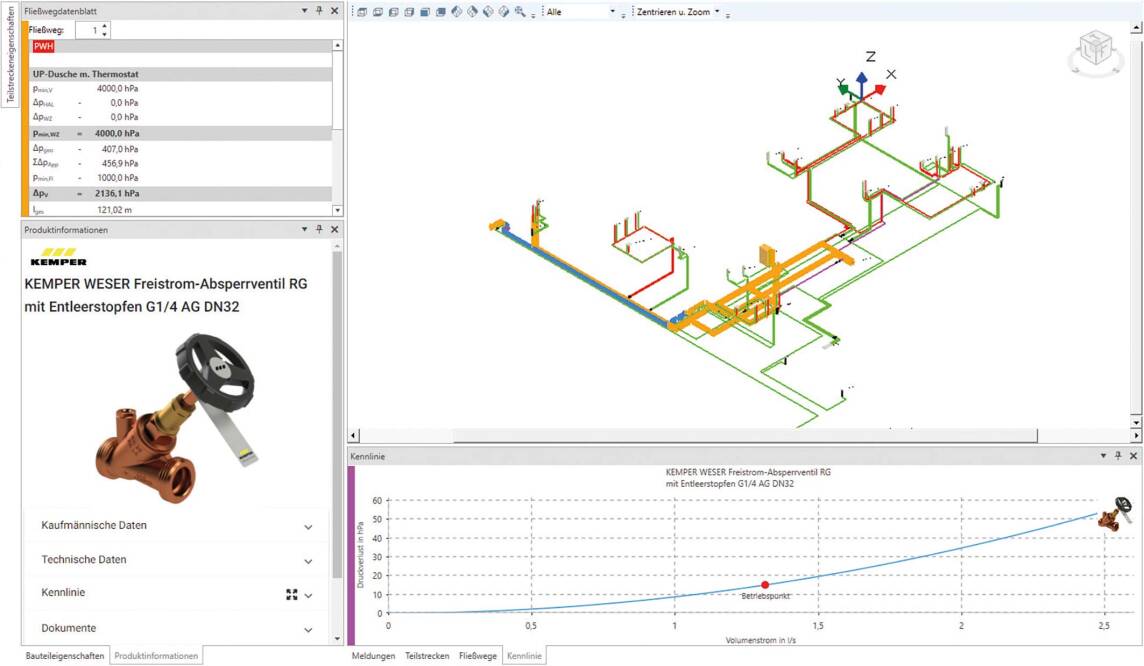Click the 3D view scroll-left arrow
Image resolution: width=1144 pixels, height=666 pixels.
point(353,435)
